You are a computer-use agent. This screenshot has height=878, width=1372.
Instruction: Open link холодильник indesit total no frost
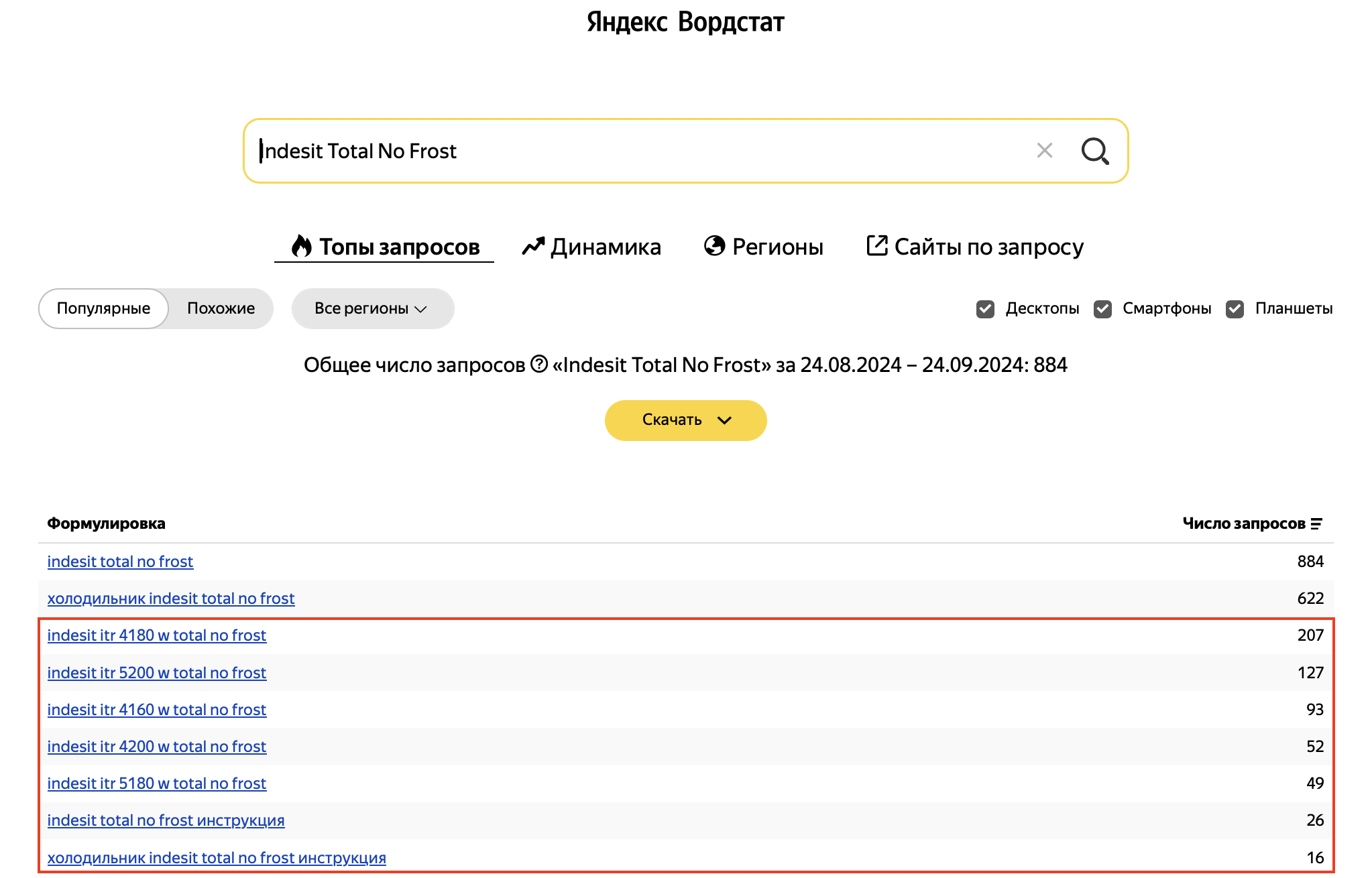click(170, 599)
